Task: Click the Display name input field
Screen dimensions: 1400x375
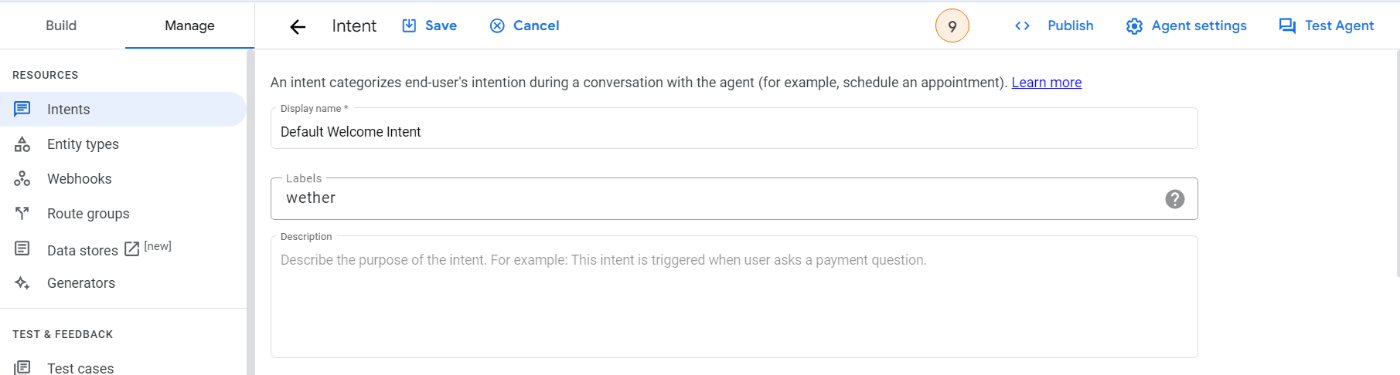Action: (x=734, y=128)
